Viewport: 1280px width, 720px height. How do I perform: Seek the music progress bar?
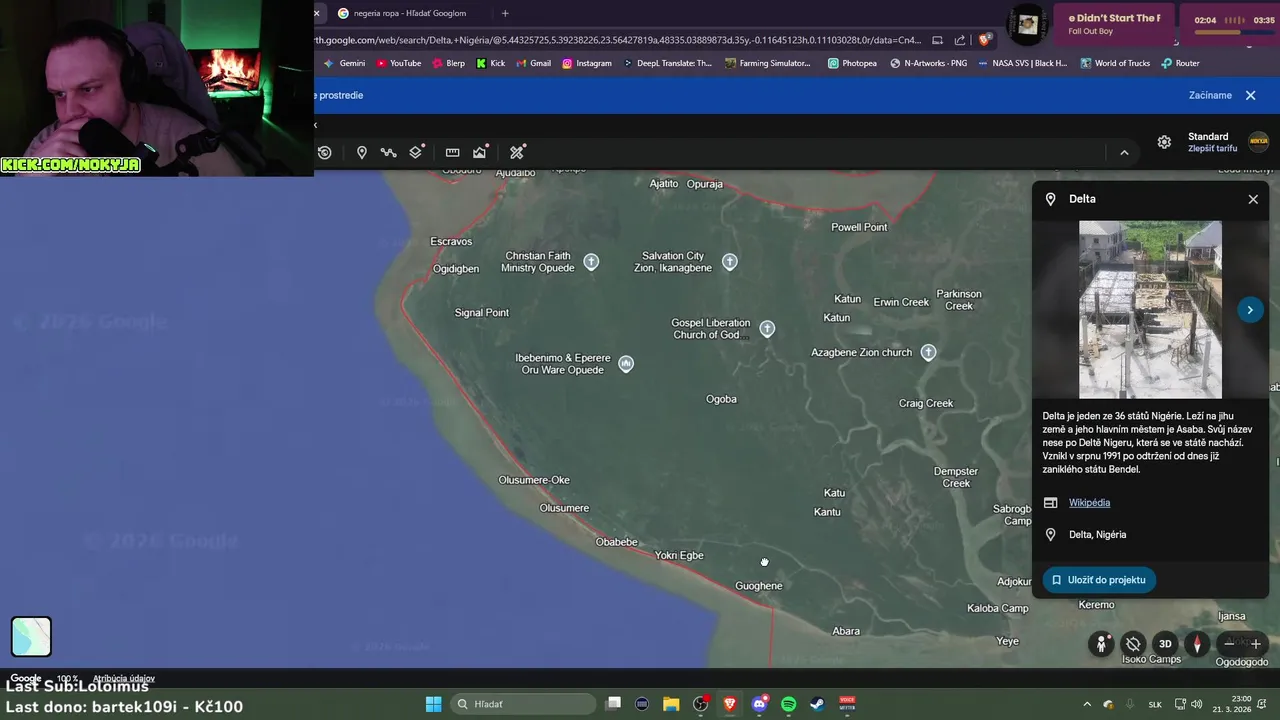(1235, 32)
